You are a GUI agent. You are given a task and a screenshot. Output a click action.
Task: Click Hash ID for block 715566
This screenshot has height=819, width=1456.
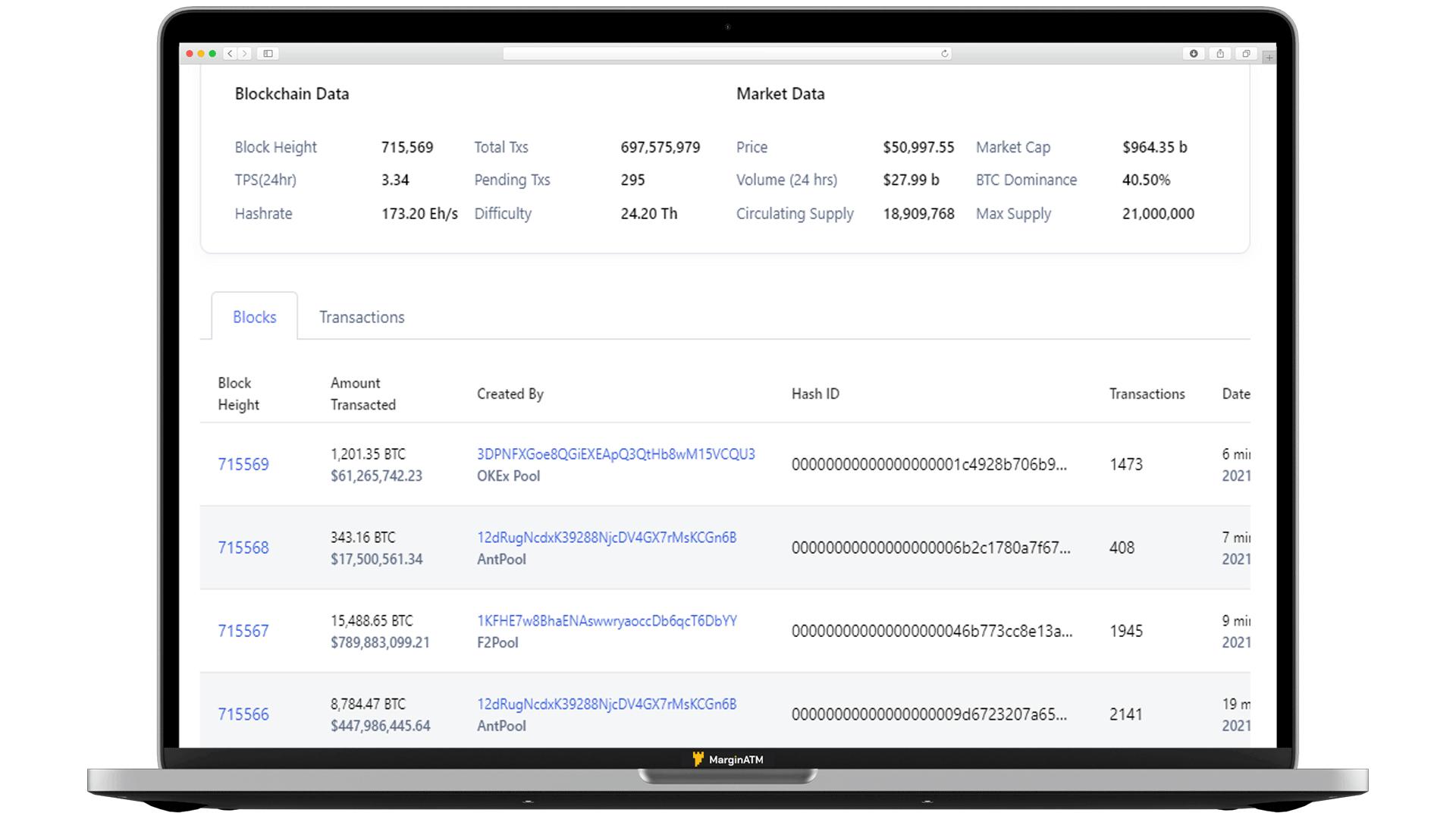coord(929,715)
